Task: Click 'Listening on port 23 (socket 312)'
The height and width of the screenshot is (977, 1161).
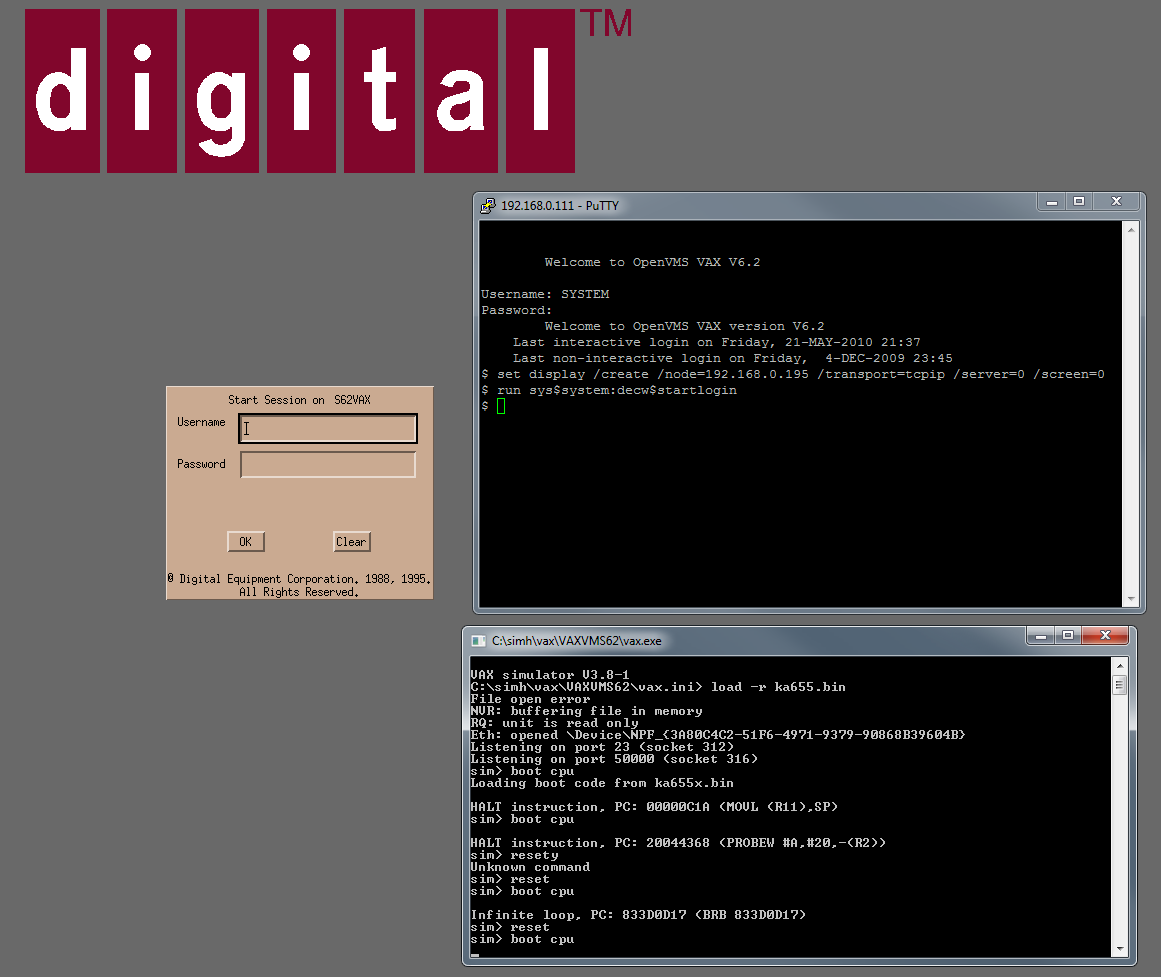Action: [x=602, y=747]
